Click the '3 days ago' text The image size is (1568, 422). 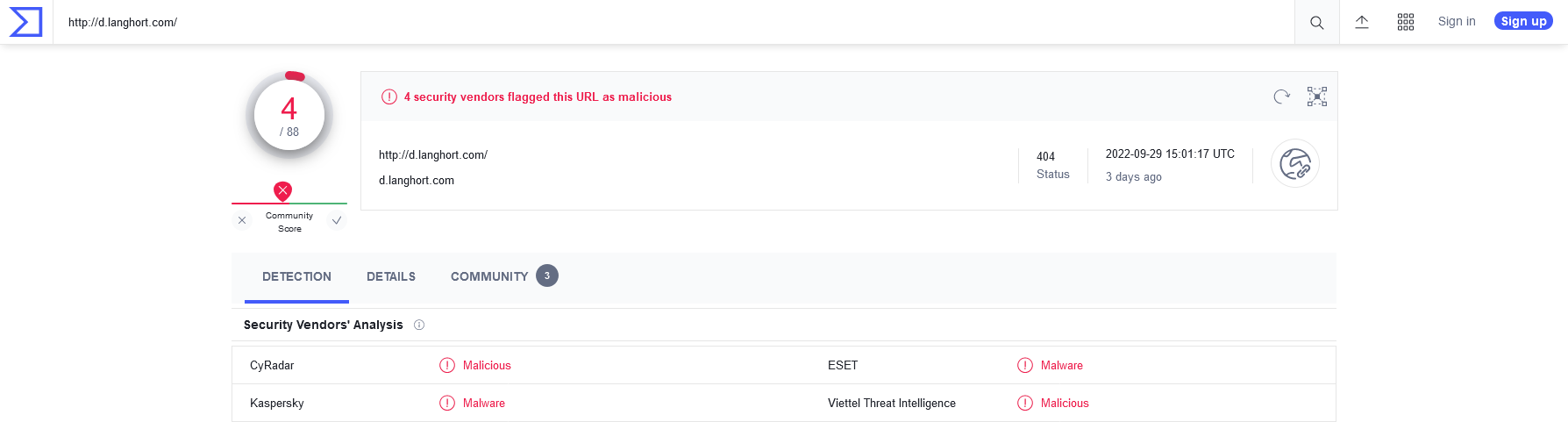click(x=1134, y=177)
